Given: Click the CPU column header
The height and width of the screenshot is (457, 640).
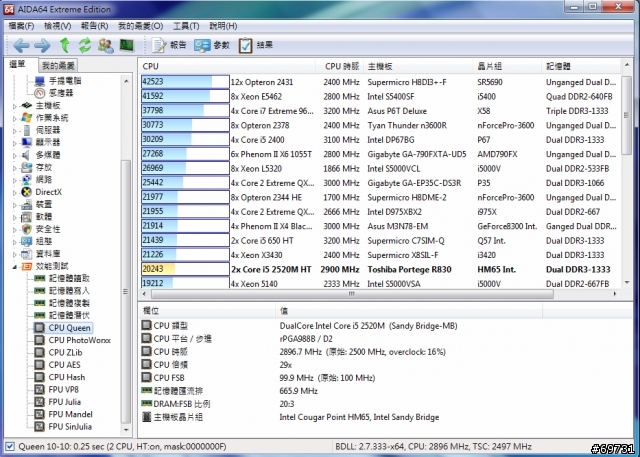Looking at the screenshot, I should pyautogui.click(x=227, y=66).
